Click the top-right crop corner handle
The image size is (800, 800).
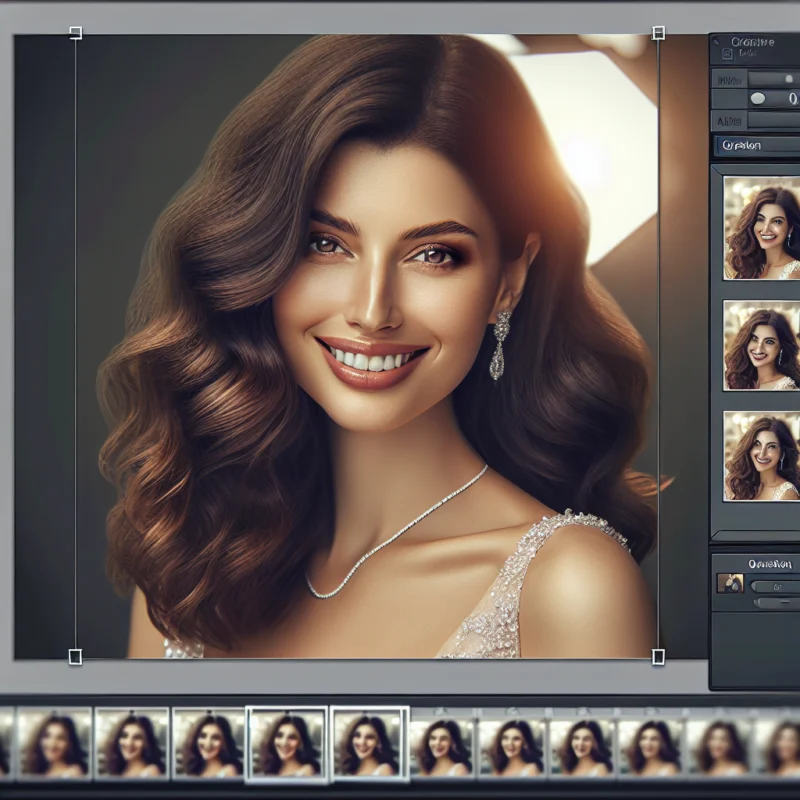tap(658, 33)
